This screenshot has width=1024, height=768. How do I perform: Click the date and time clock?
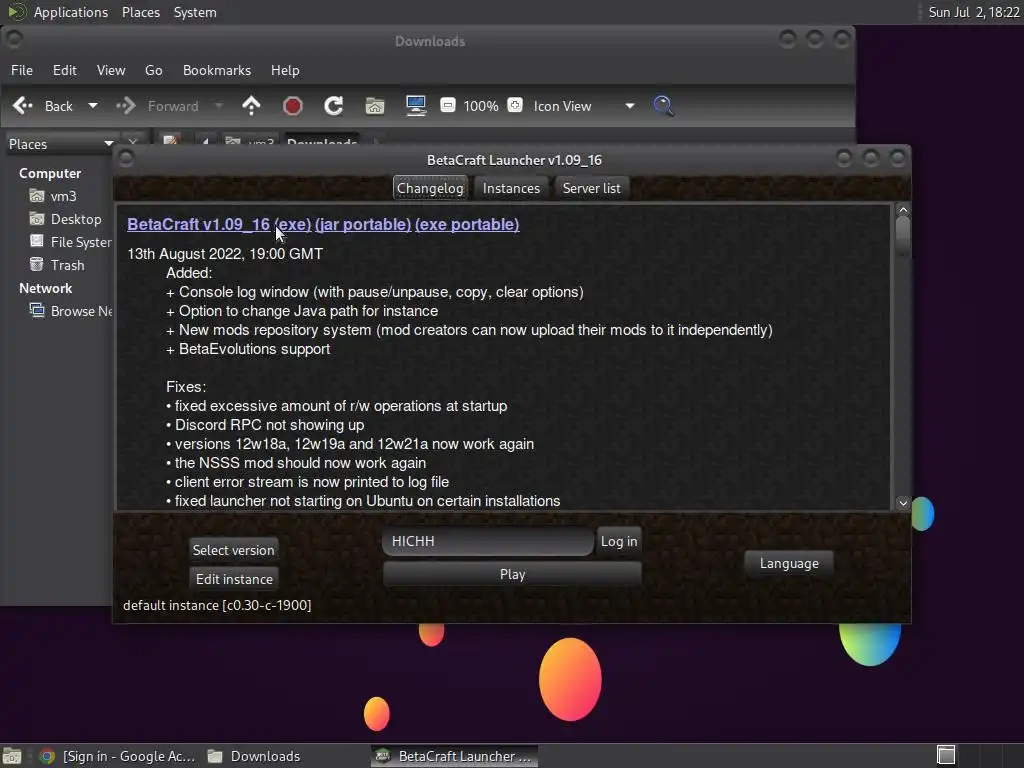click(x=974, y=12)
